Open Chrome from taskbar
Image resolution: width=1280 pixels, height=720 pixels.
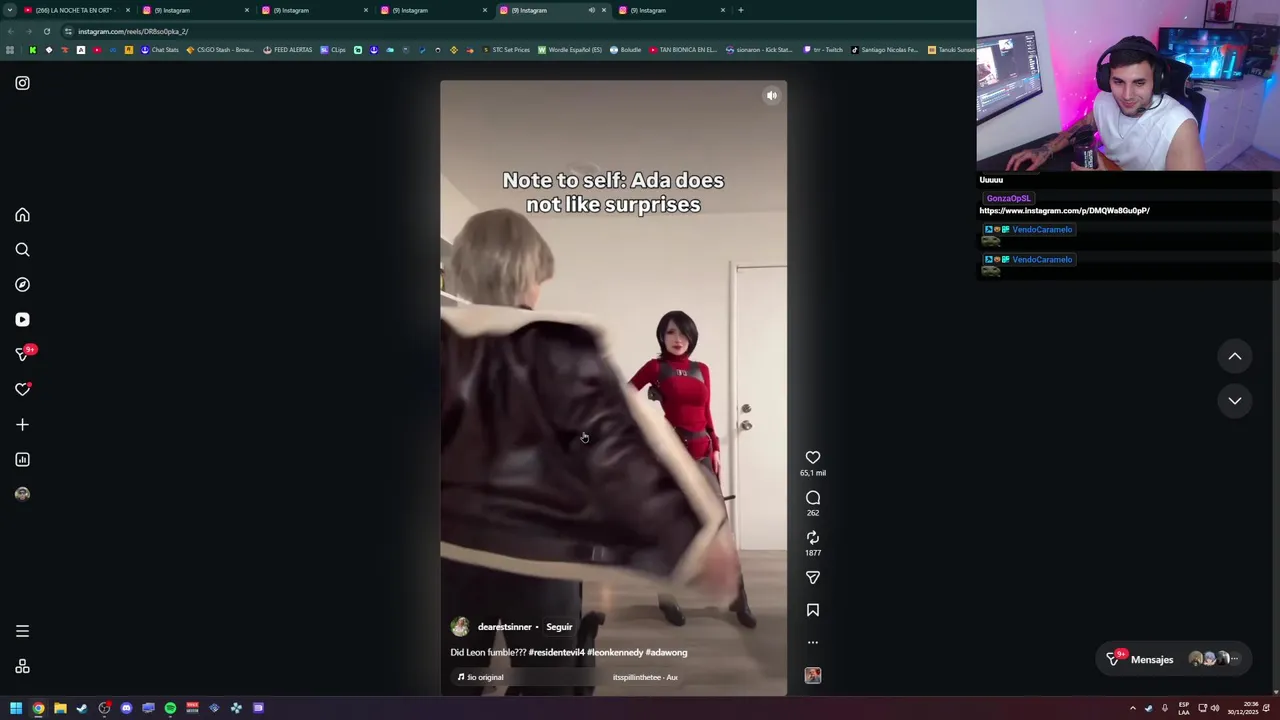pos(38,708)
